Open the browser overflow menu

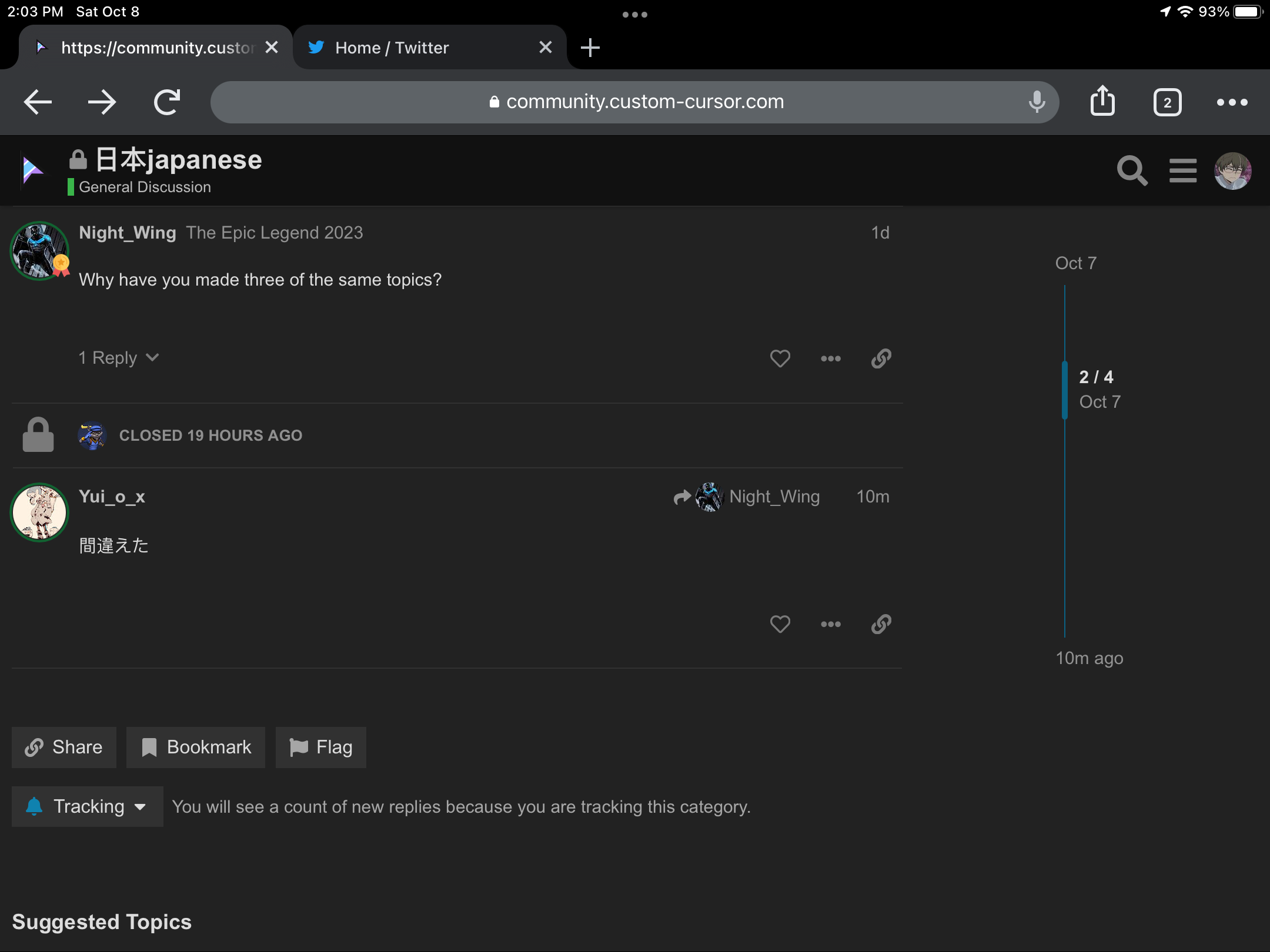click(x=1232, y=102)
